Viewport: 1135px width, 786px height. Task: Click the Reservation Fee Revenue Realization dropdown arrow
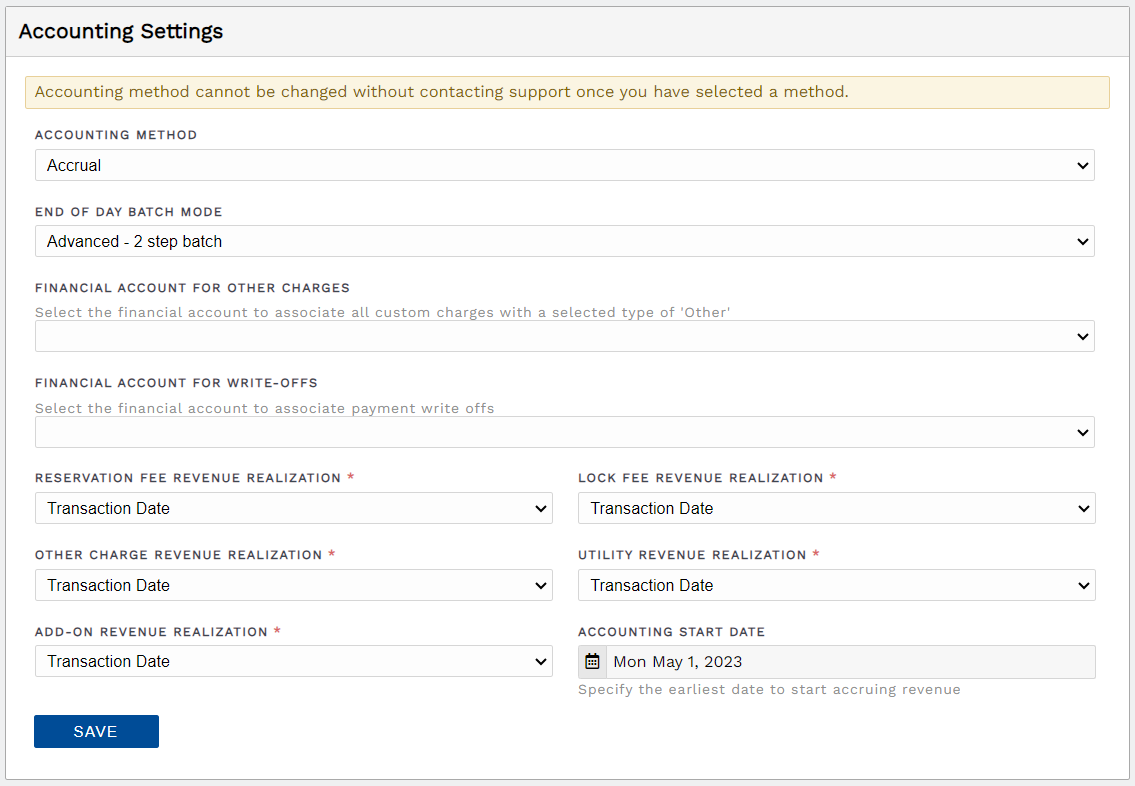coord(540,508)
